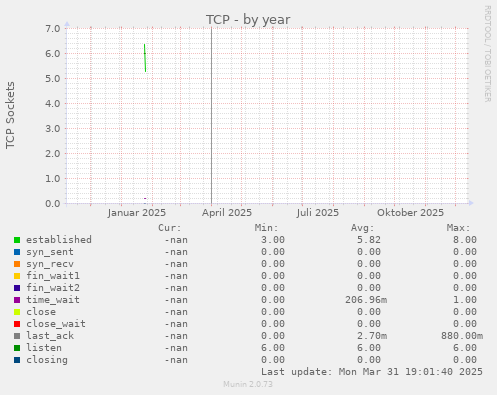
Task: Click the gray vertical current-time marker line
Action: click(211, 116)
